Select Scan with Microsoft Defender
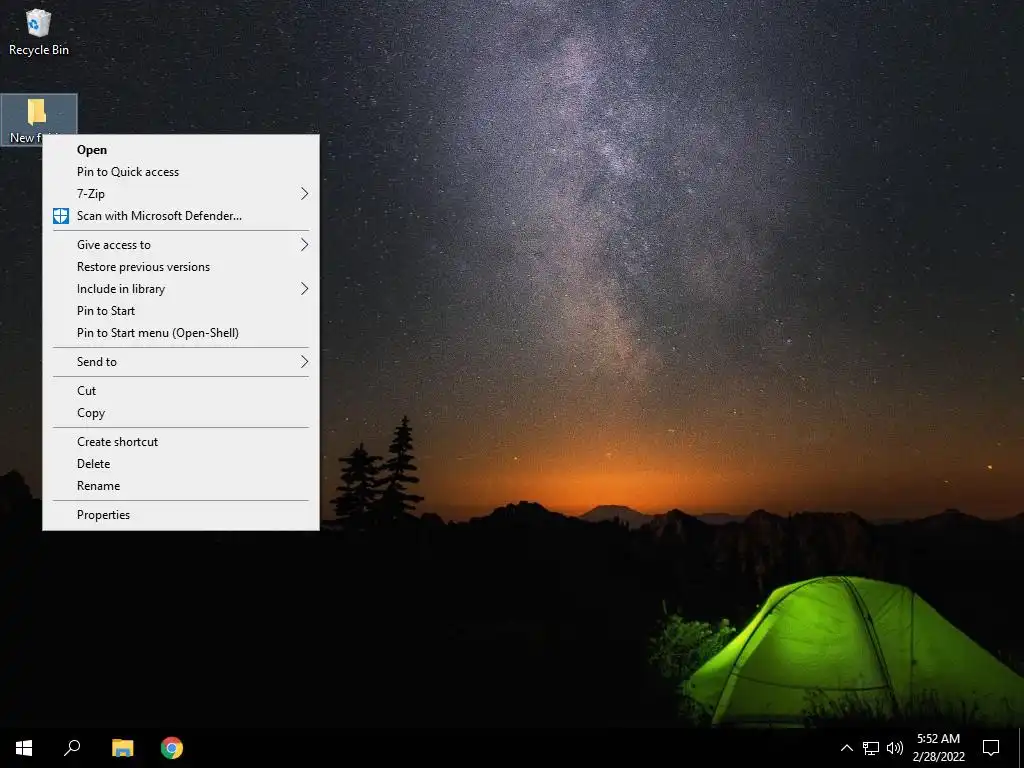Image resolution: width=1024 pixels, height=768 pixels. pos(181,216)
